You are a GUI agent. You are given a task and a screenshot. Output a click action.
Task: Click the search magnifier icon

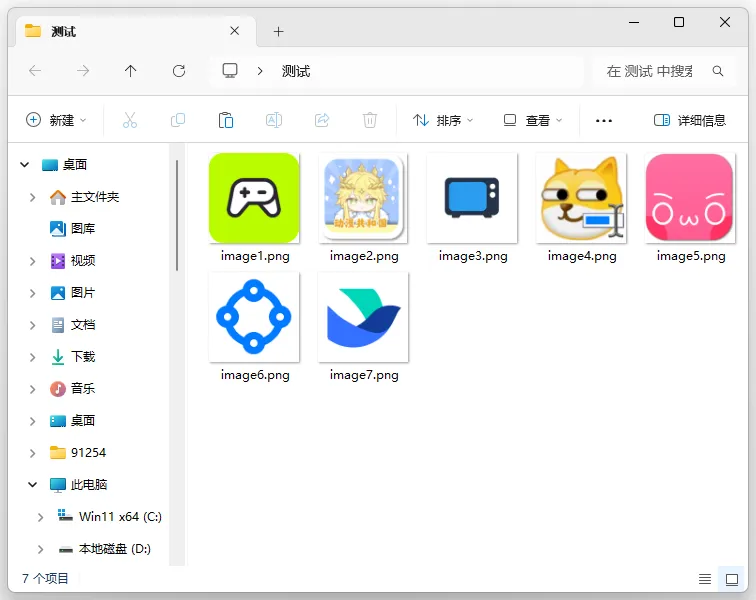[718, 71]
